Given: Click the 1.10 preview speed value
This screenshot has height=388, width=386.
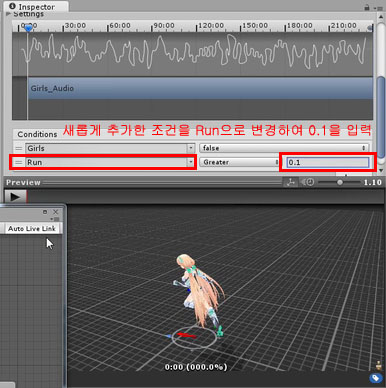Looking at the screenshot, I should (x=372, y=182).
